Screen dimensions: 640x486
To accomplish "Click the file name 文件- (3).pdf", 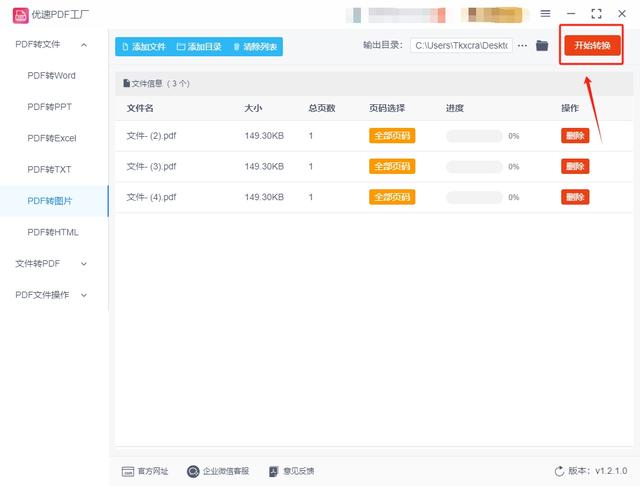I will click(151, 166).
